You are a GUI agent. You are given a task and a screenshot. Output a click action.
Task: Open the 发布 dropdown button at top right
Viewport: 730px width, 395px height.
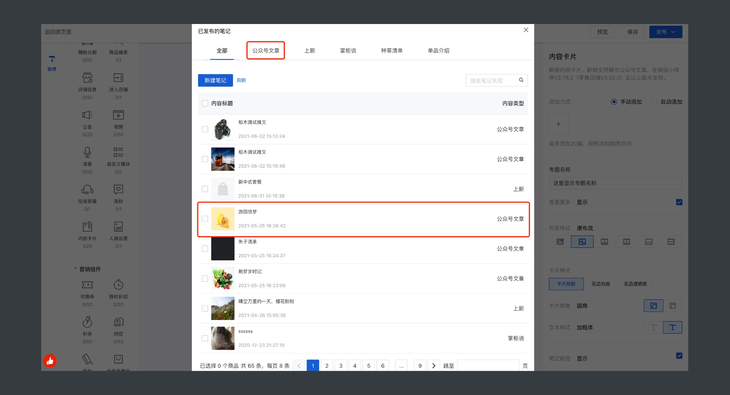(x=666, y=32)
